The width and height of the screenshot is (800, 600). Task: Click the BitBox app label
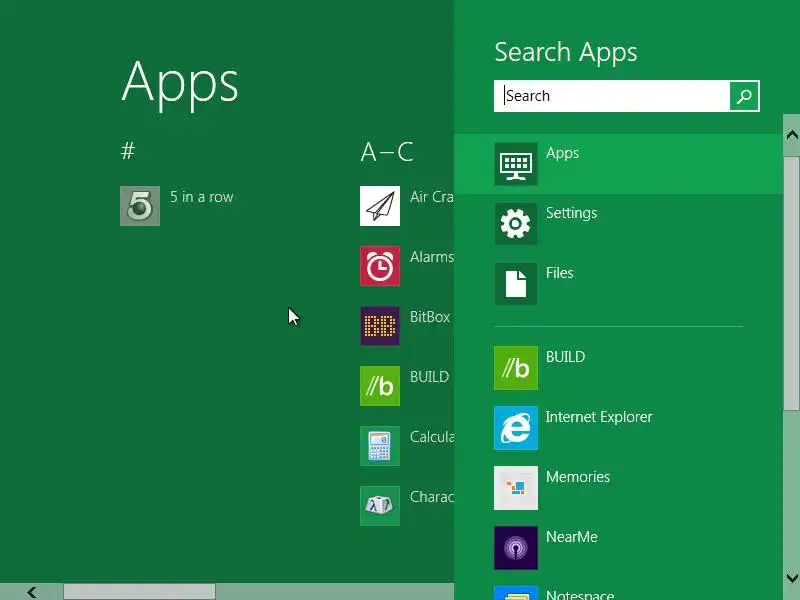pyautogui.click(x=430, y=317)
